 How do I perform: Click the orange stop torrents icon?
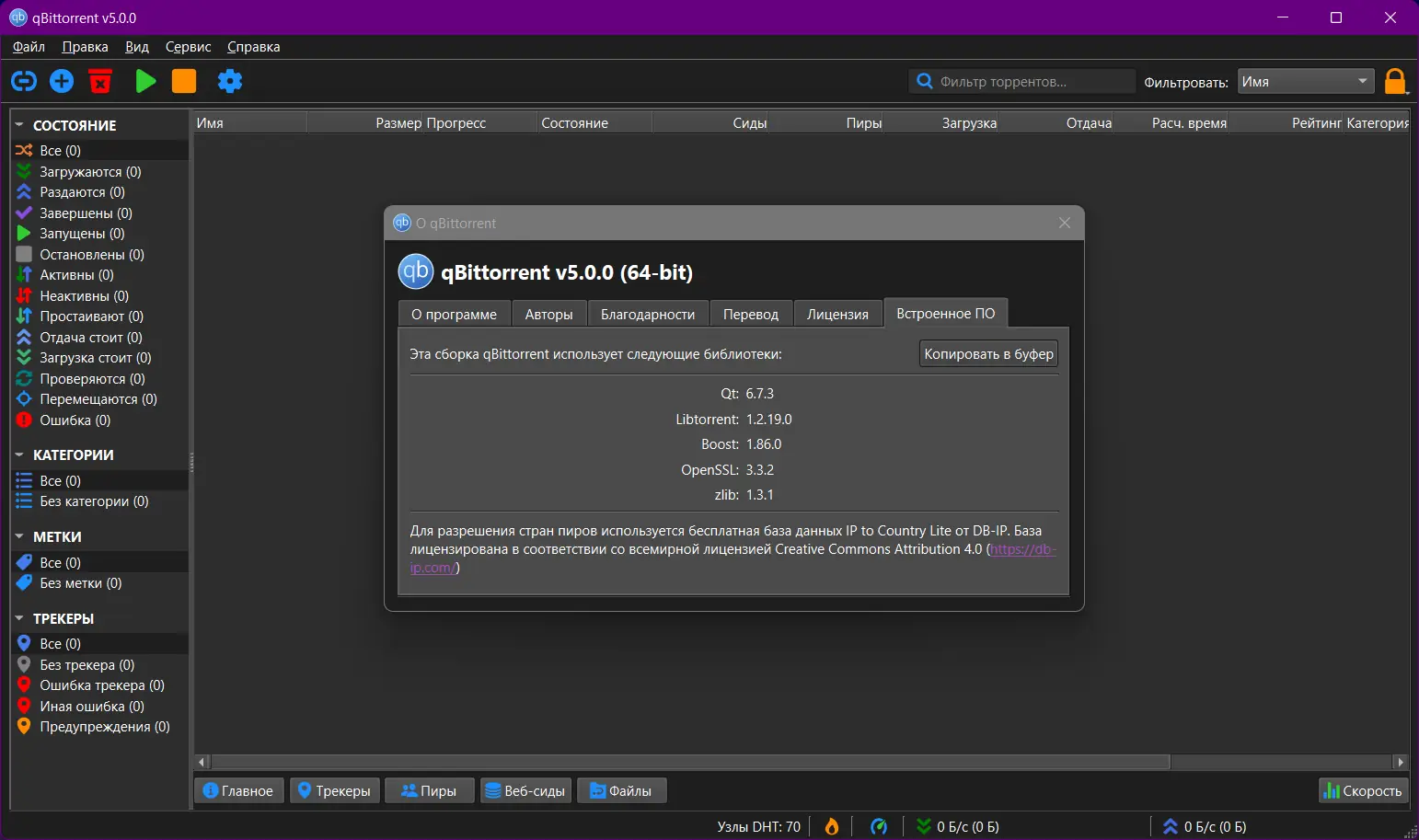pos(184,81)
